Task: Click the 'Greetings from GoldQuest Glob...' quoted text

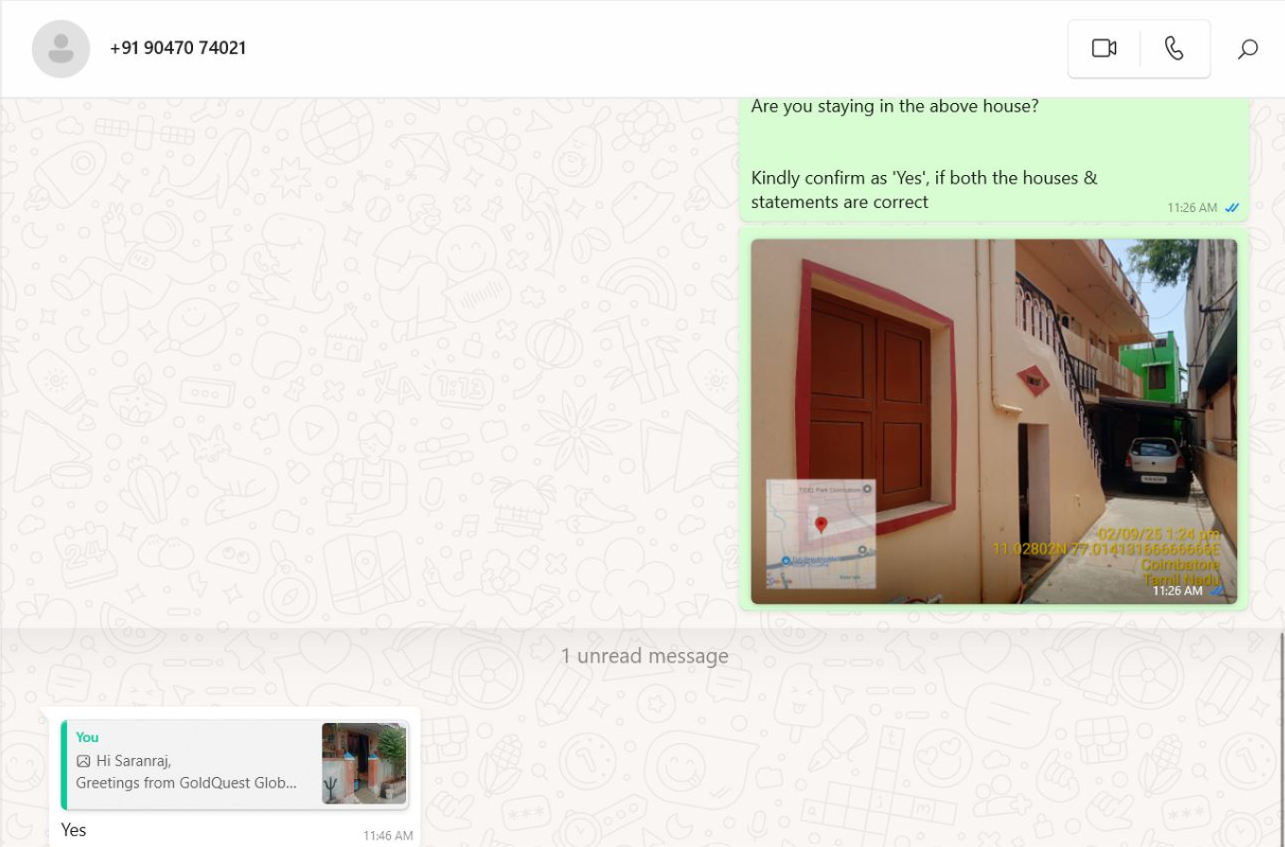Action: tap(186, 783)
